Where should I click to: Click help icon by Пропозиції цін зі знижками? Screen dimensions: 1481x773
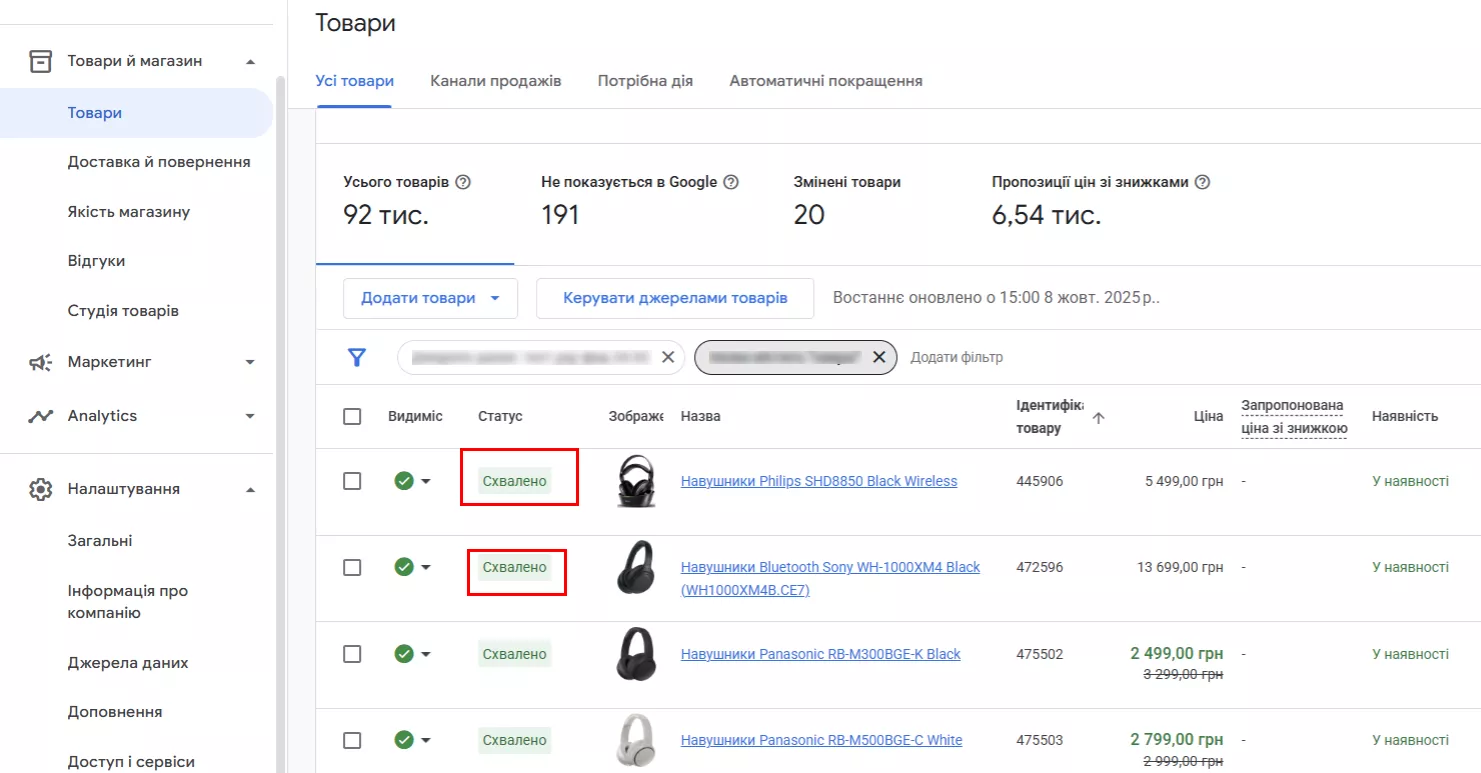tap(1203, 182)
